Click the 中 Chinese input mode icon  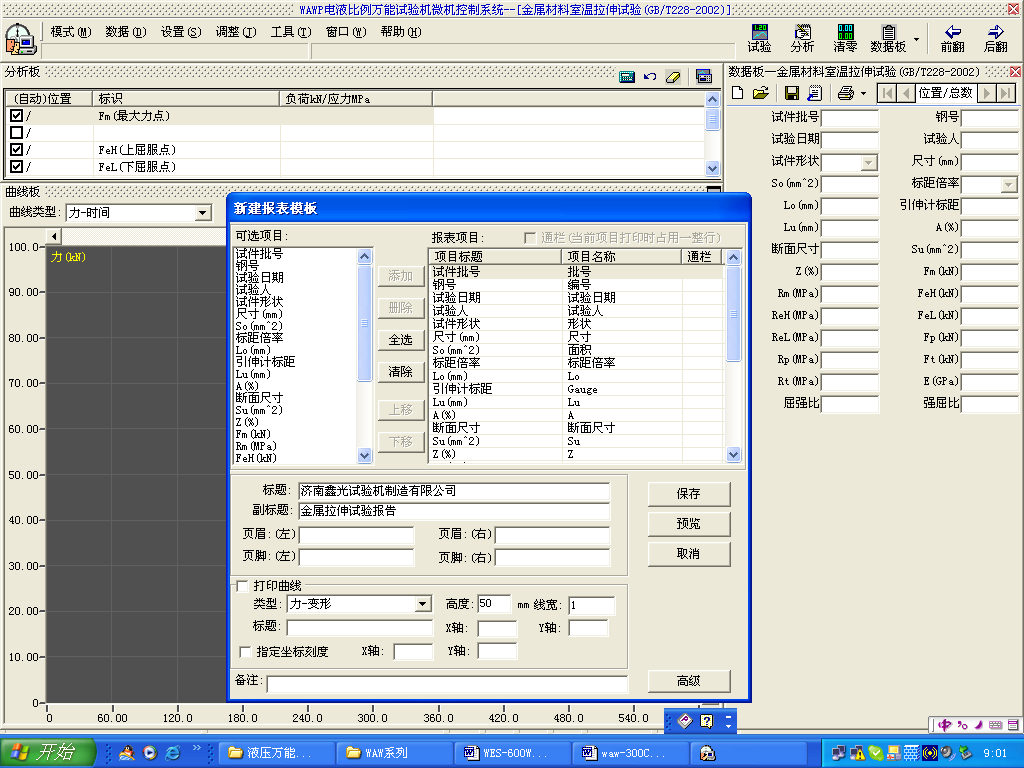944,725
